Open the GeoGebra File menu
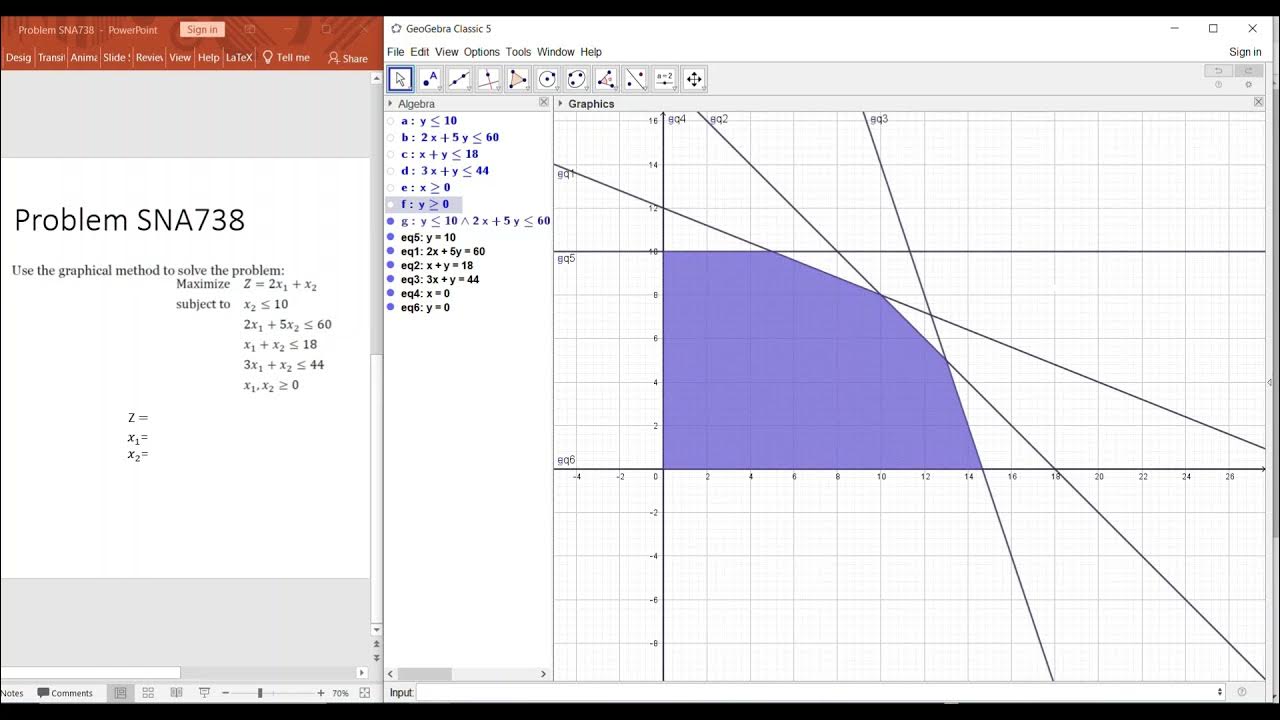1280x720 pixels. (x=396, y=52)
